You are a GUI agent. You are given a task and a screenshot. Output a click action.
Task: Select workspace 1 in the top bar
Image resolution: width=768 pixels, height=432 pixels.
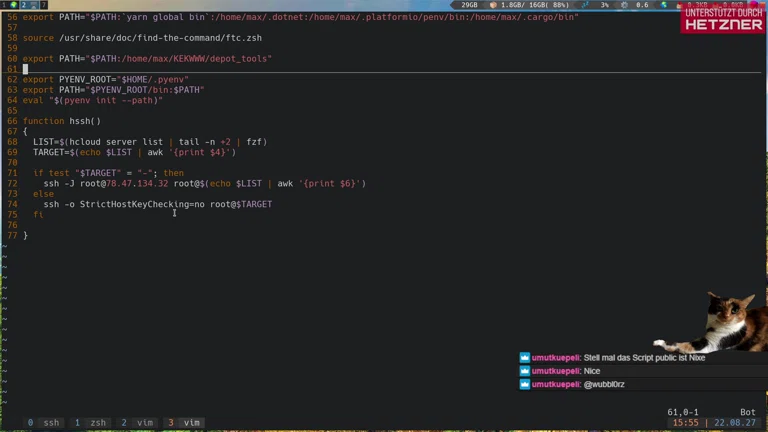(4, 5)
